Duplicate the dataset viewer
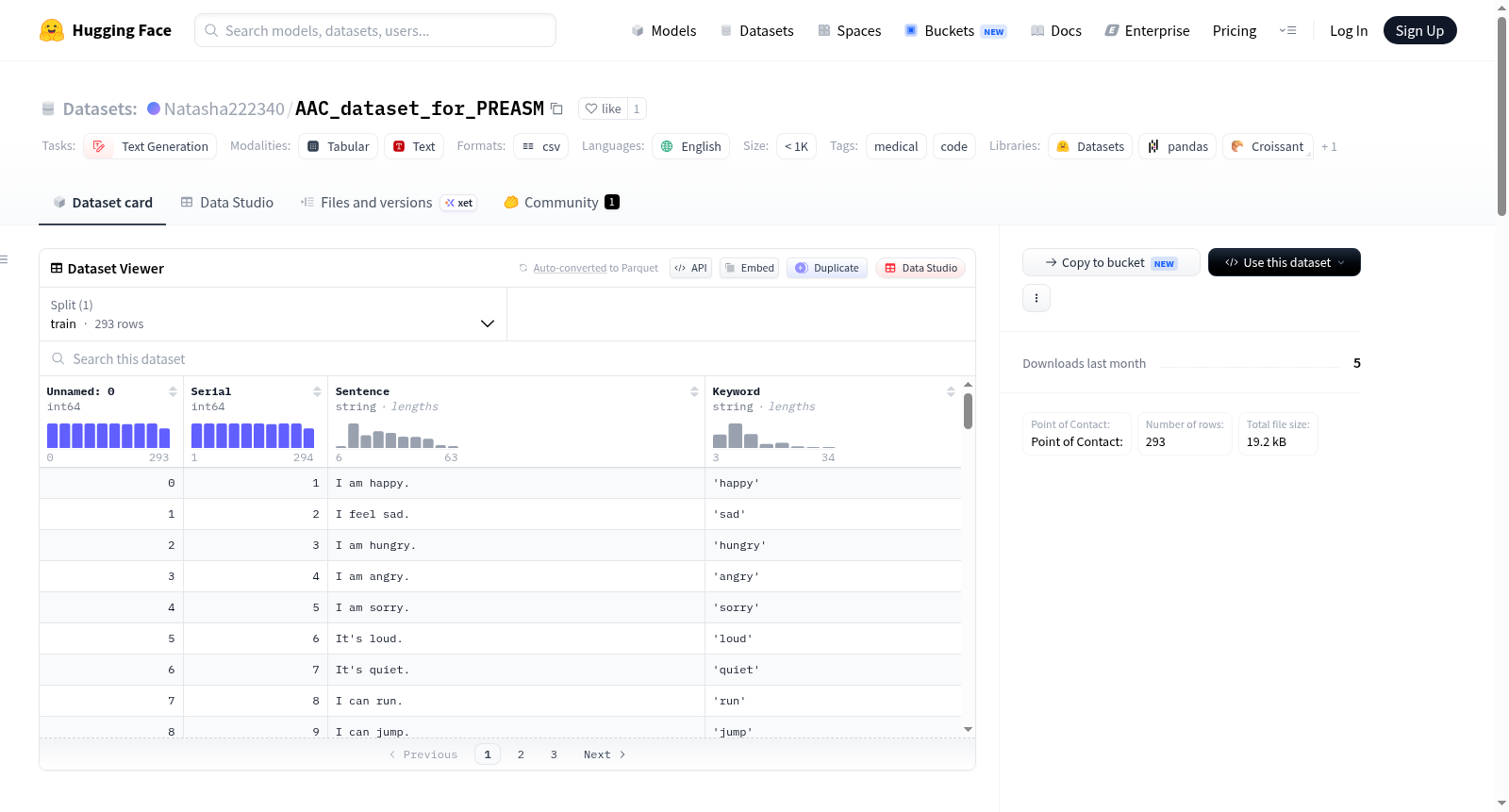Viewport: 1509px width, 812px height. pyautogui.click(x=827, y=268)
